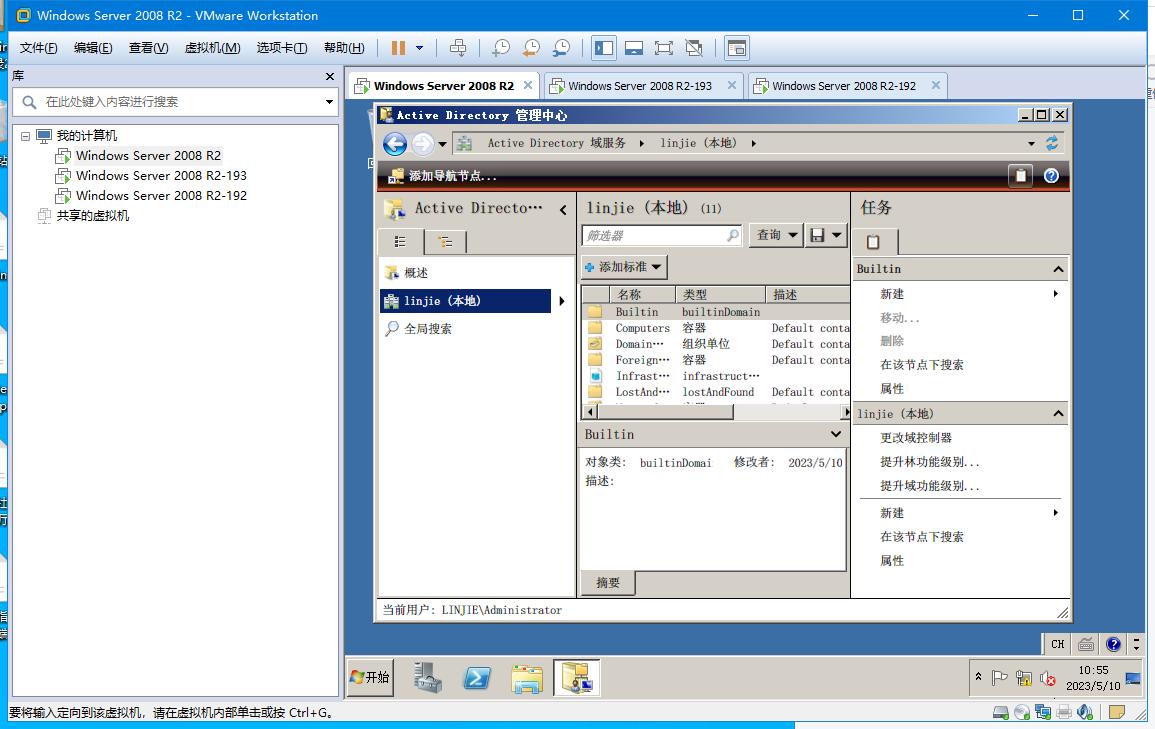Open the 查询 dropdown button
1155x729 pixels.
pyautogui.click(x=776, y=236)
